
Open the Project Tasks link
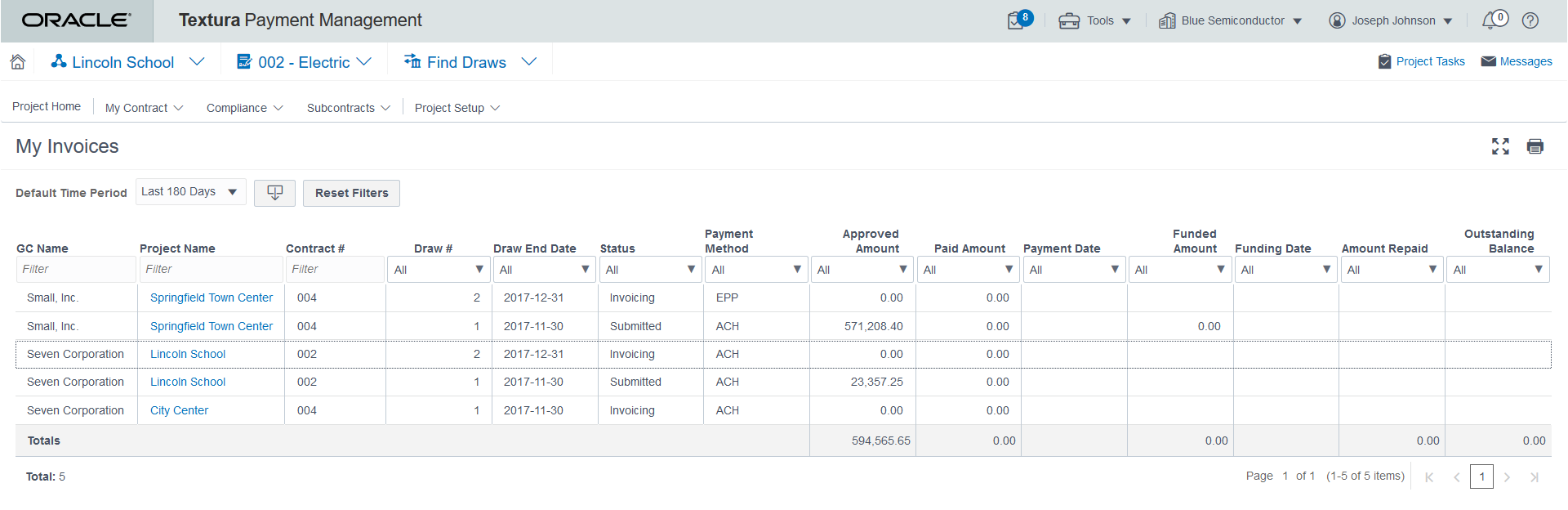tap(1430, 62)
